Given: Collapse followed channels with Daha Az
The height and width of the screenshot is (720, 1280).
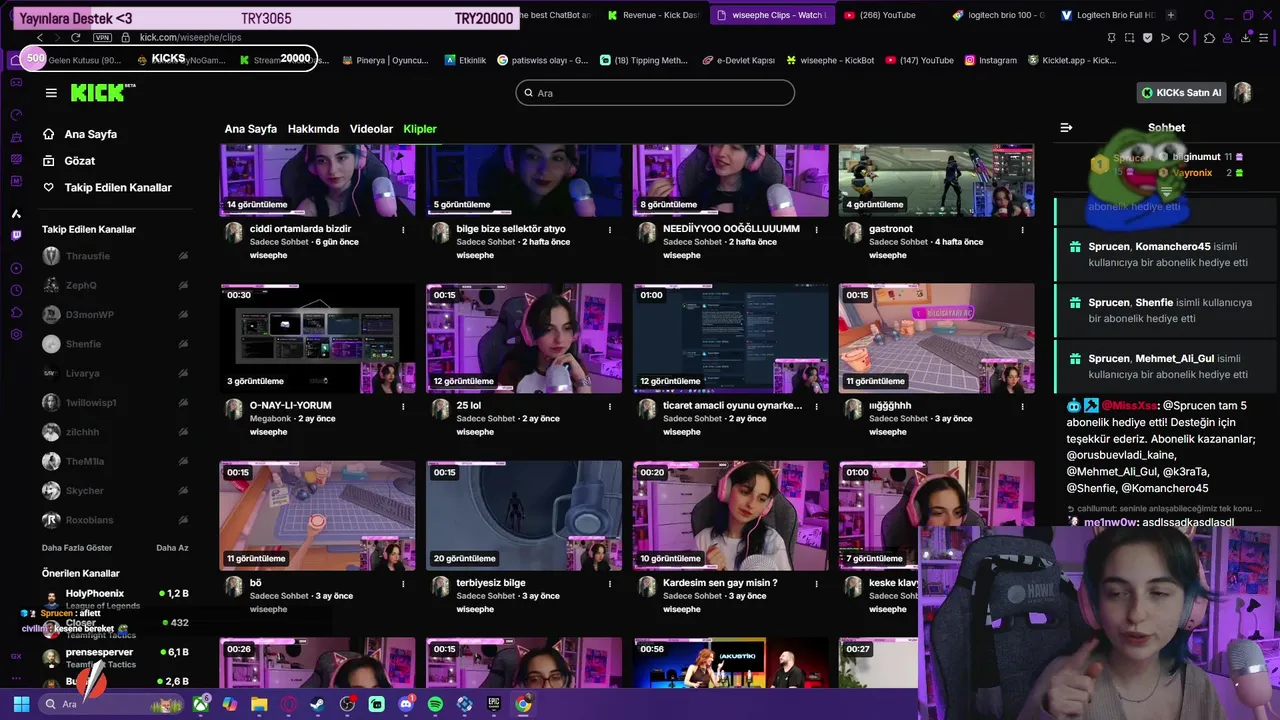Looking at the screenshot, I should [172, 548].
